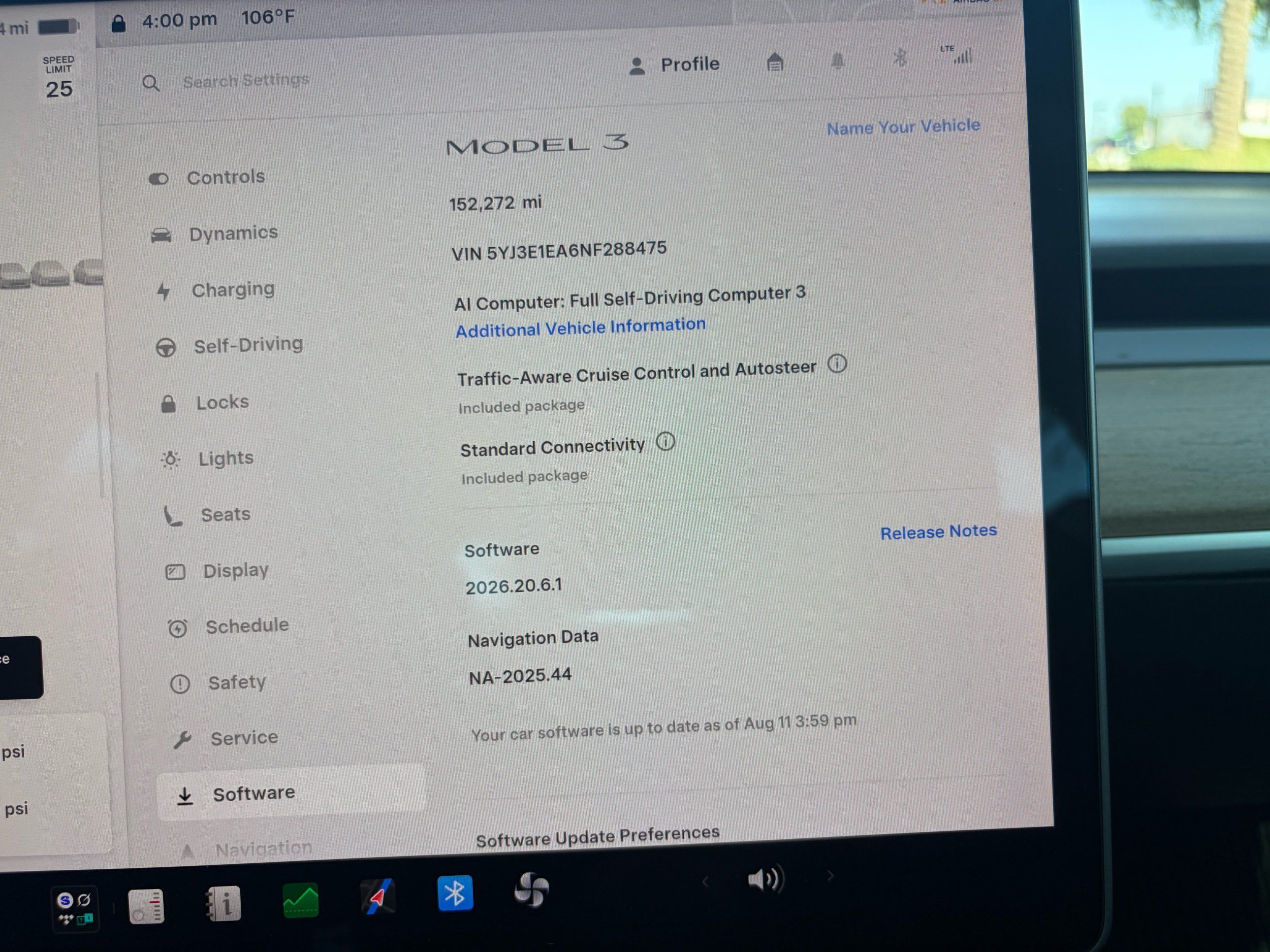Image resolution: width=1270 pixels, height=952 pixels.
Task: Select the Charging menu item
Action: pyautogui.click(x=216, y=290)
